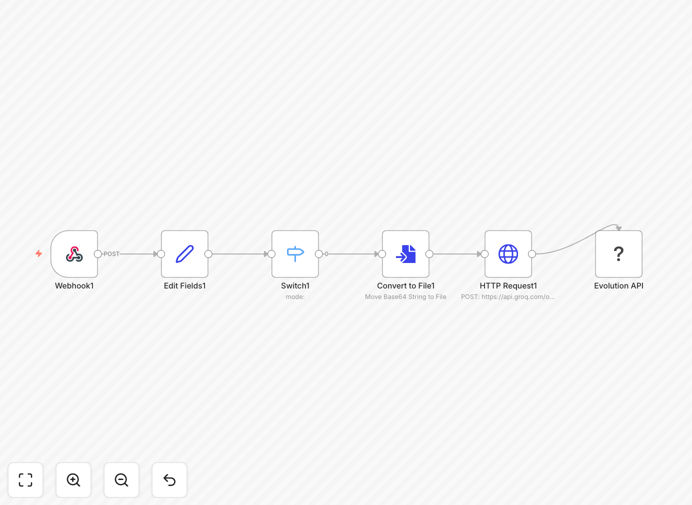Open the Convert to File1 node
Screen dimensions: 692x505
click(406, 254)
